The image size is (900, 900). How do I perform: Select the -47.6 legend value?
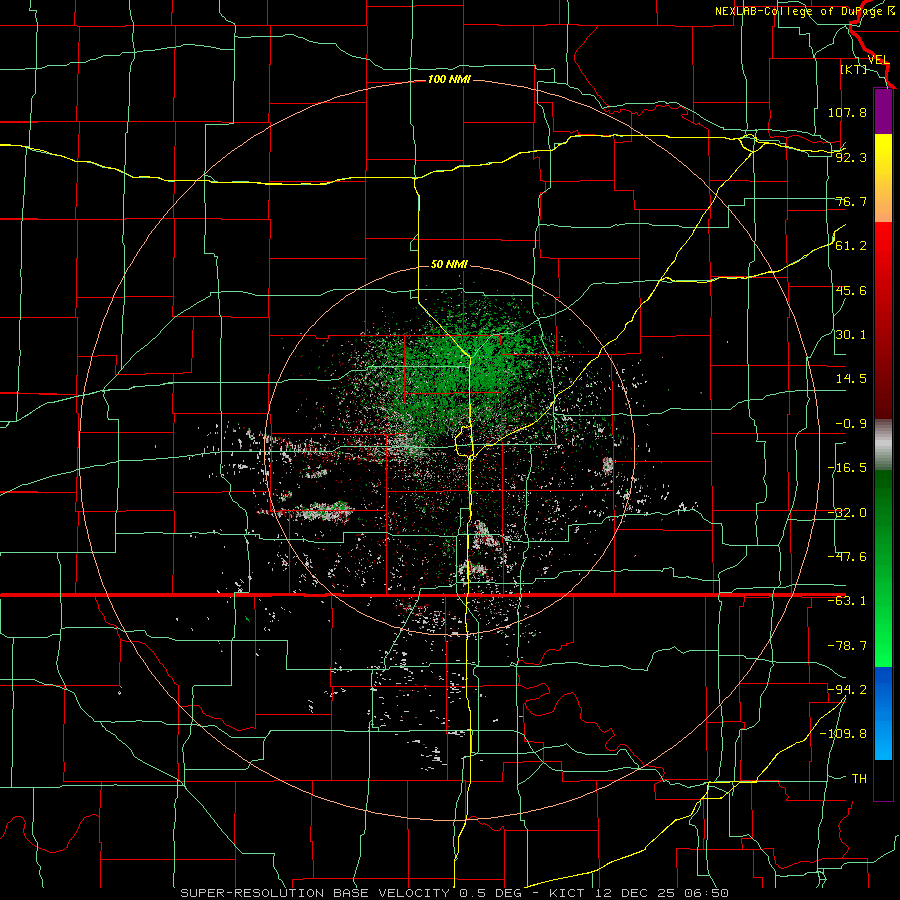coord(847,557)
